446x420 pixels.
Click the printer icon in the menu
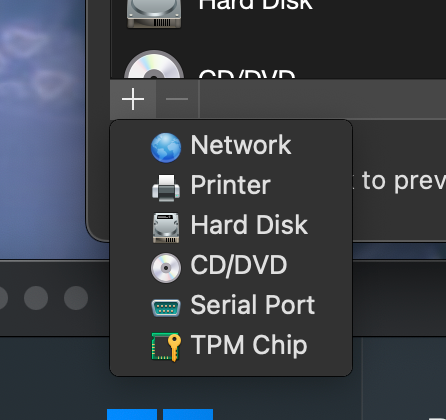(166, 188)
